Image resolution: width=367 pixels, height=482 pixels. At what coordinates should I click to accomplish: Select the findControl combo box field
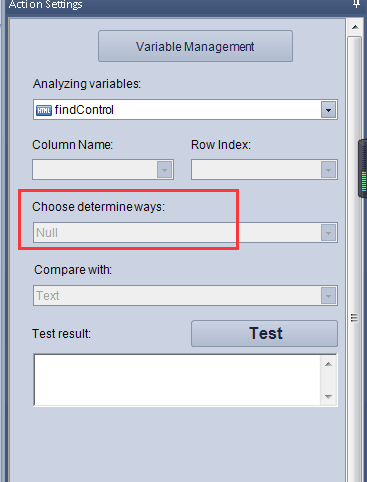click(x=185, y=110)
